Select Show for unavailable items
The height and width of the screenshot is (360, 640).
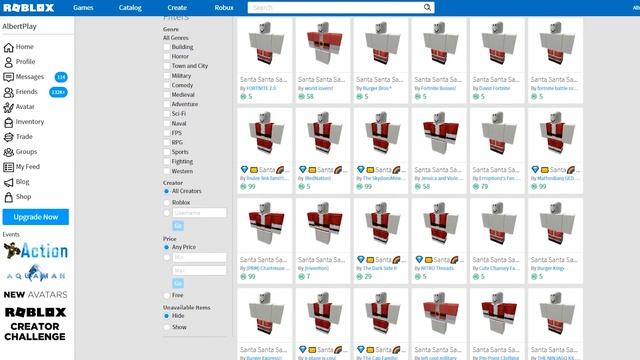(167, 327)
